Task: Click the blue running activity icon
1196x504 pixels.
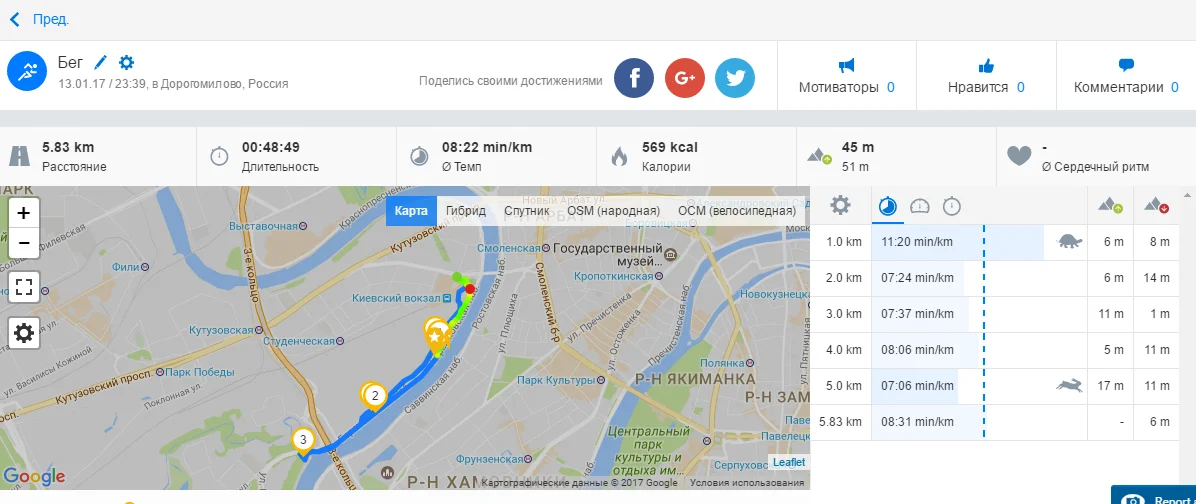Action: point(27,72)
